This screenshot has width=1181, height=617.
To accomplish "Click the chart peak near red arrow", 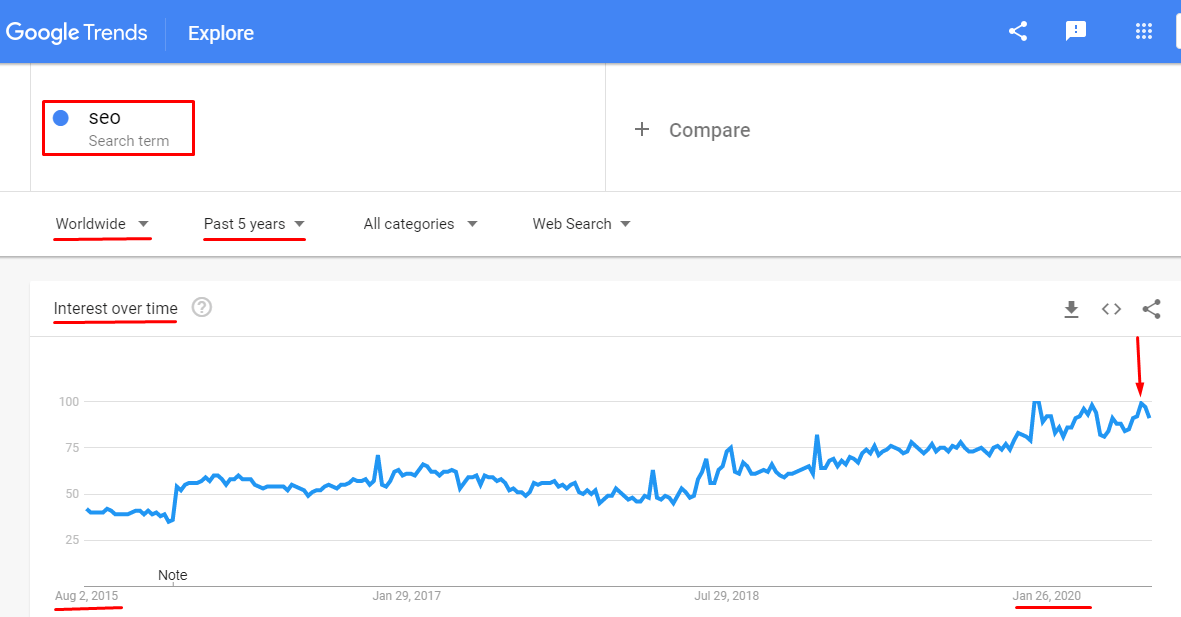I will 1140,403.
